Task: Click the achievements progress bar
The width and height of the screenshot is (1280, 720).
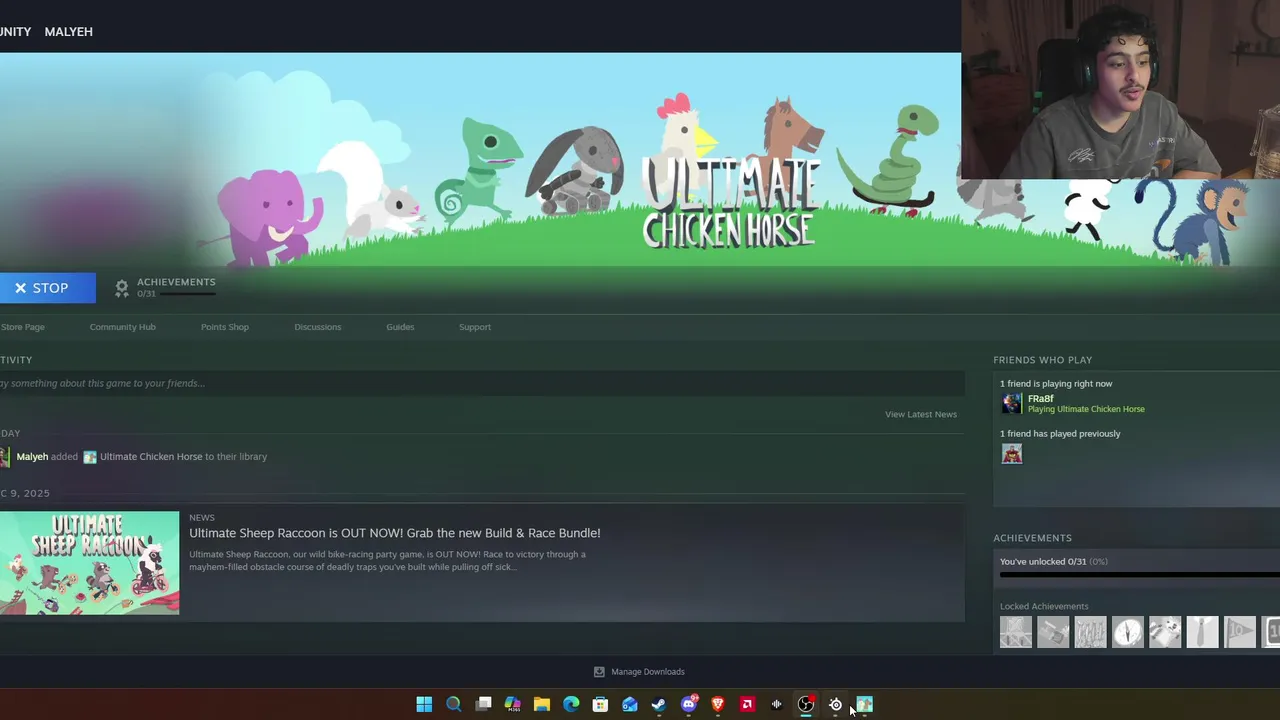Action: tap(1140, 575)
